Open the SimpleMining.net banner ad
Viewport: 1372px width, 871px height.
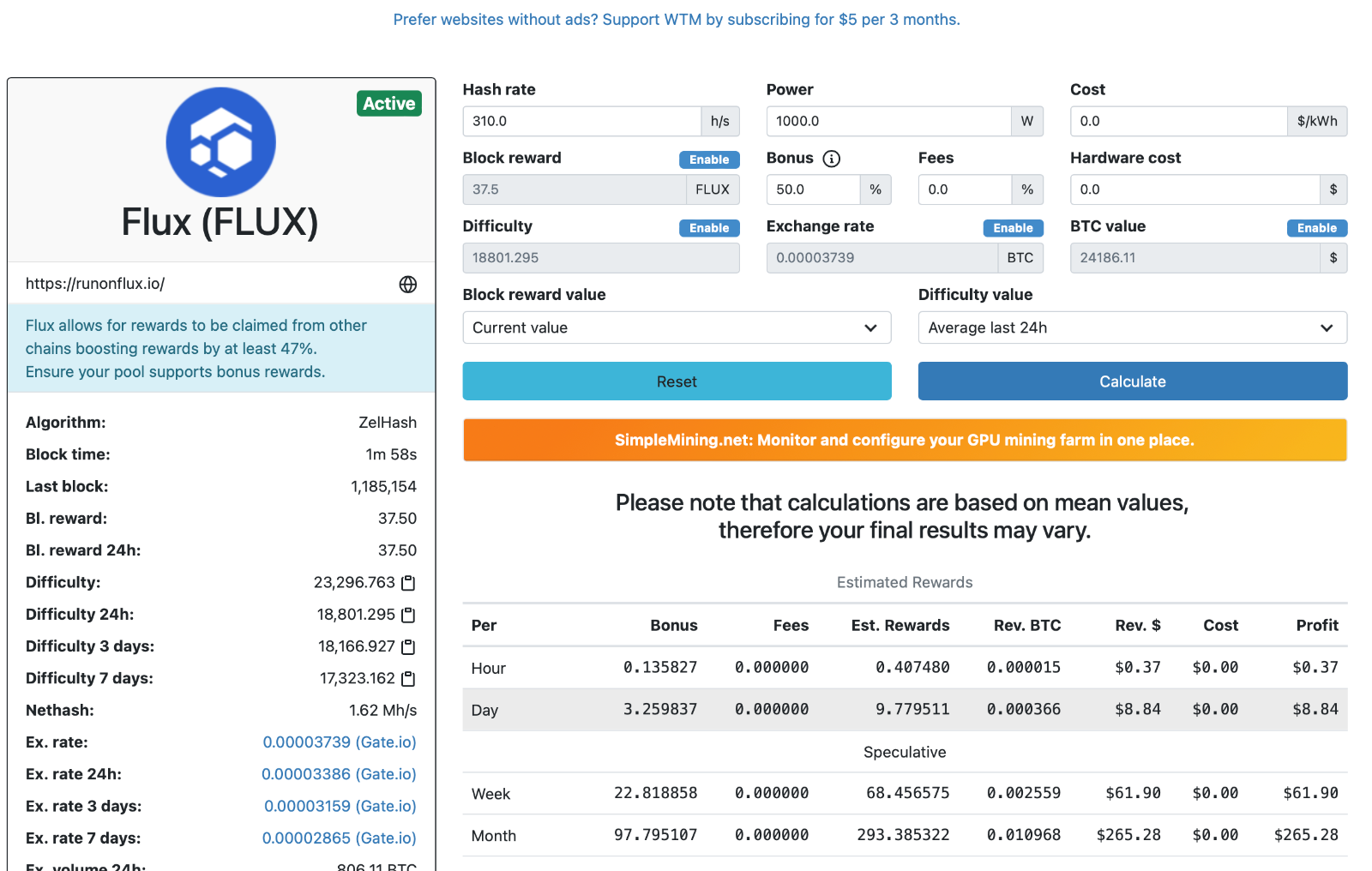click(905, 440)
